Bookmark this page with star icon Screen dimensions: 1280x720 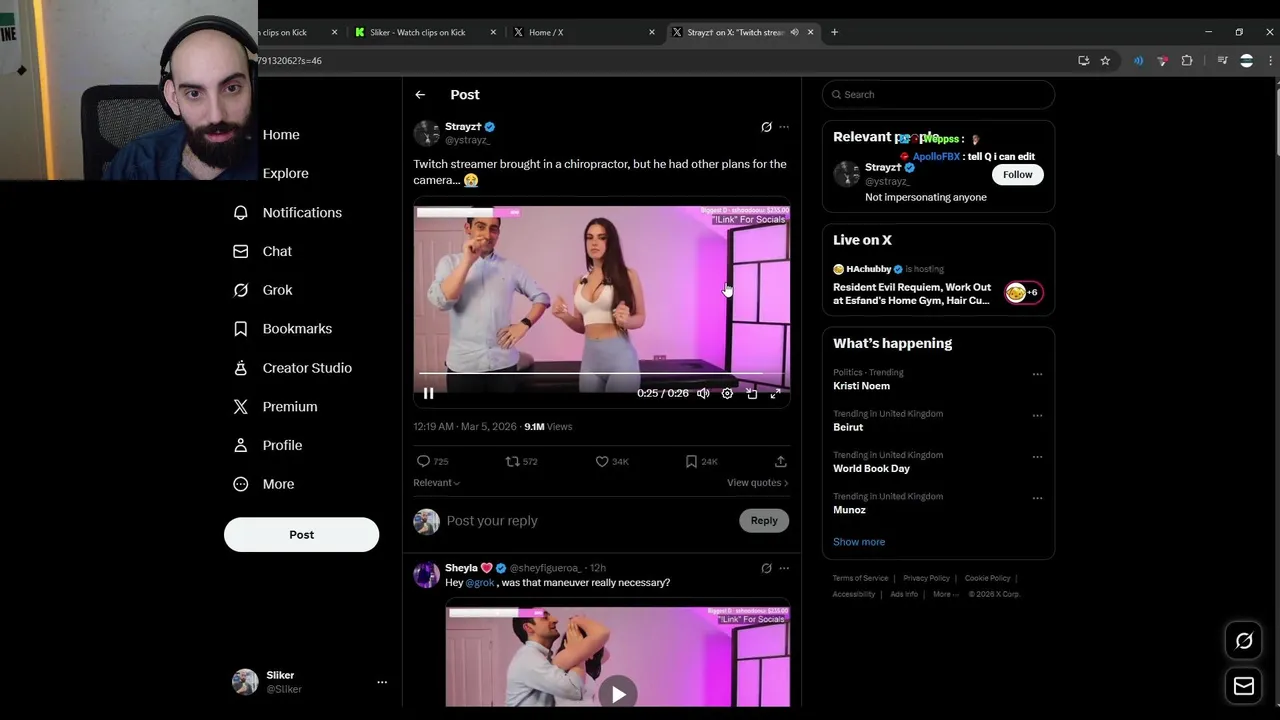1105,61
